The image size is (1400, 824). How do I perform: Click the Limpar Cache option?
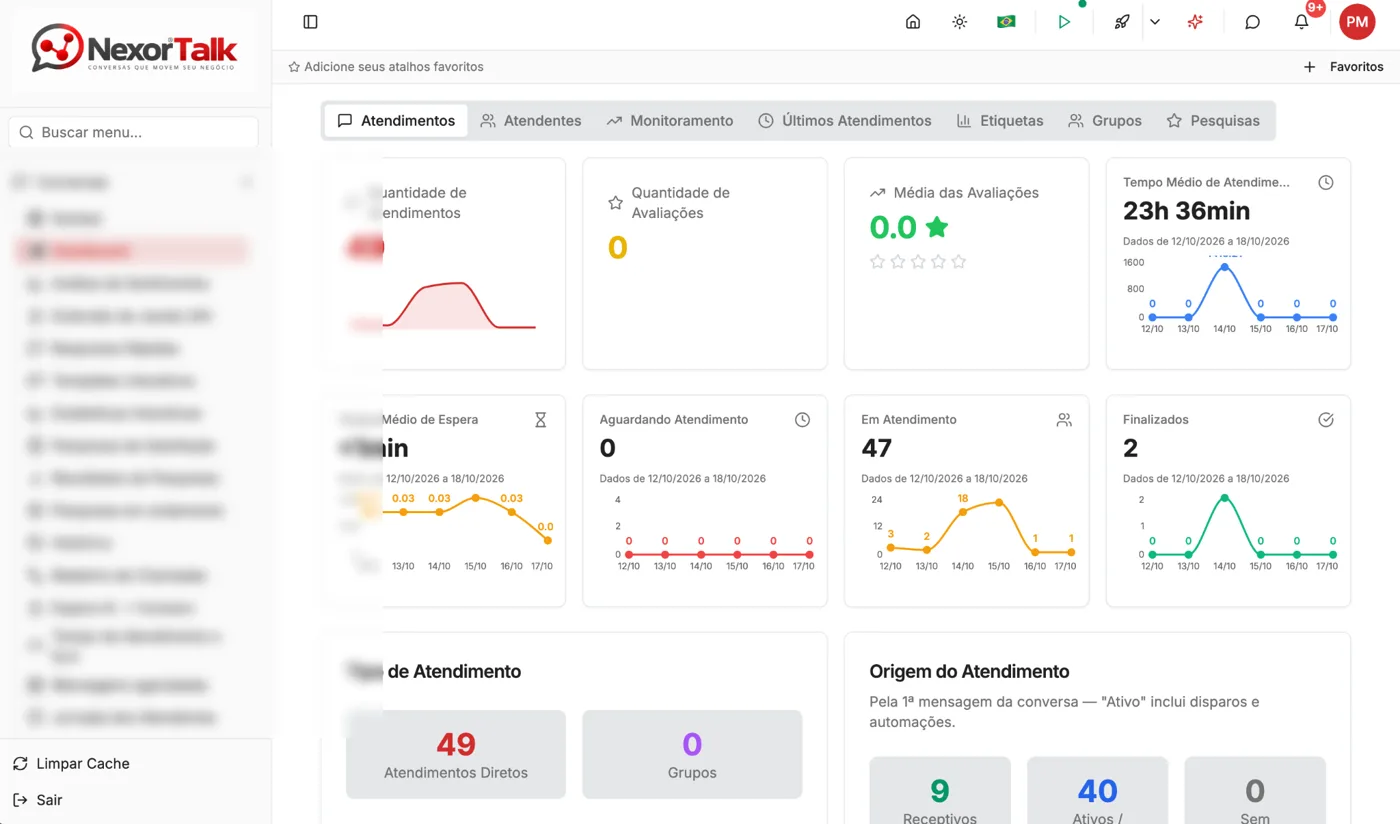coord(83,763)
